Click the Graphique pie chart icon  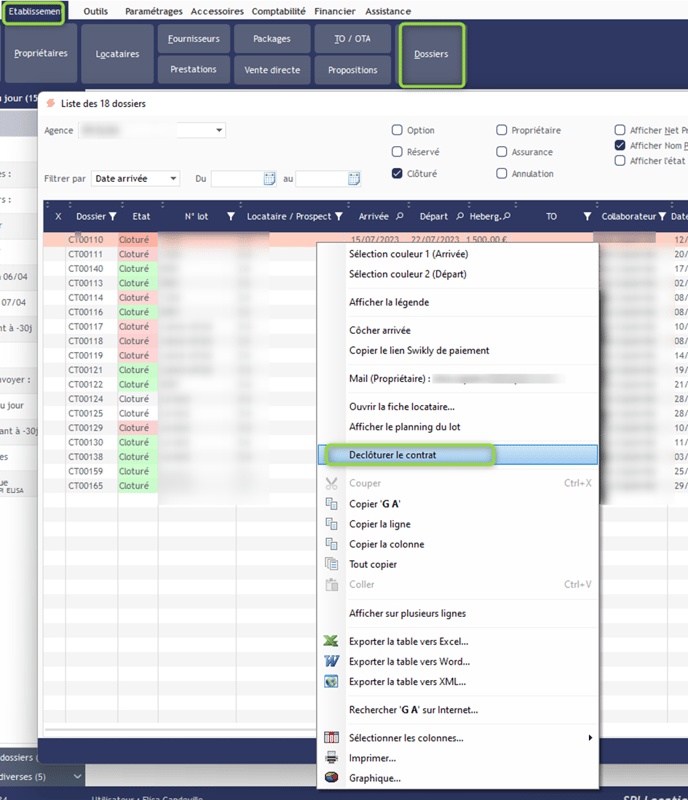click(x=331, y=778)
